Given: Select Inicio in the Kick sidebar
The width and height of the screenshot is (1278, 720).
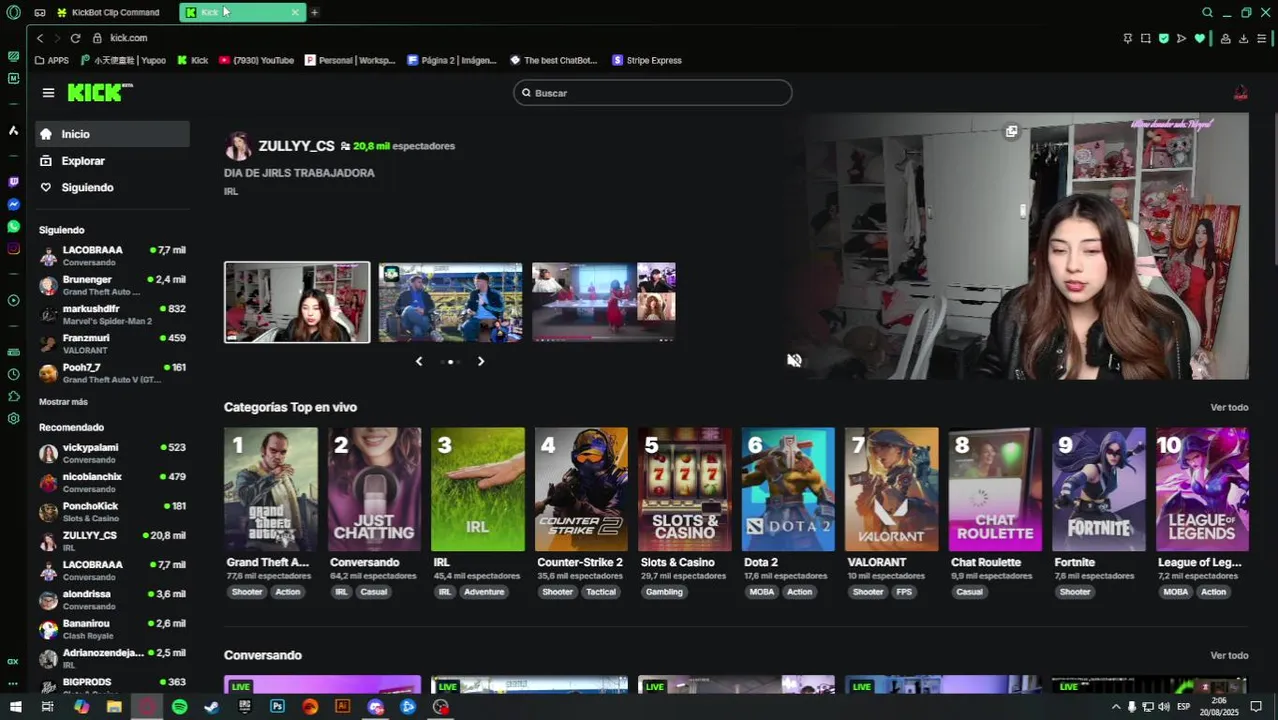Looking at the screenshot, I should 112,134.
